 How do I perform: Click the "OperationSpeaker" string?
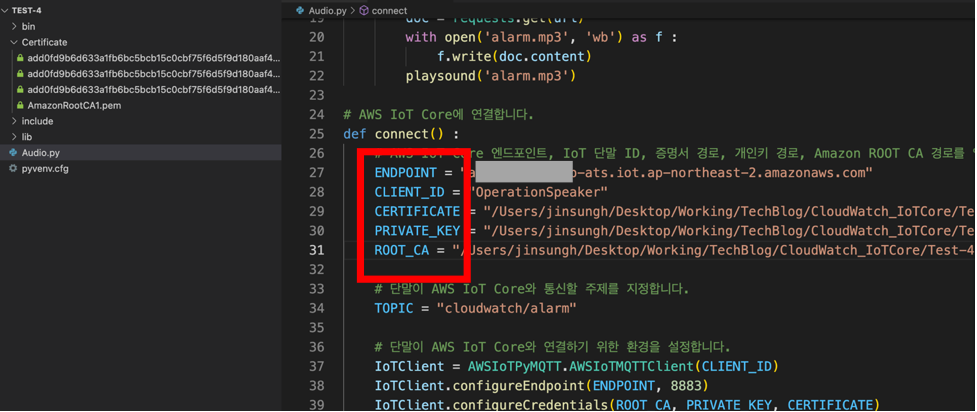click(x=540, y=192)
